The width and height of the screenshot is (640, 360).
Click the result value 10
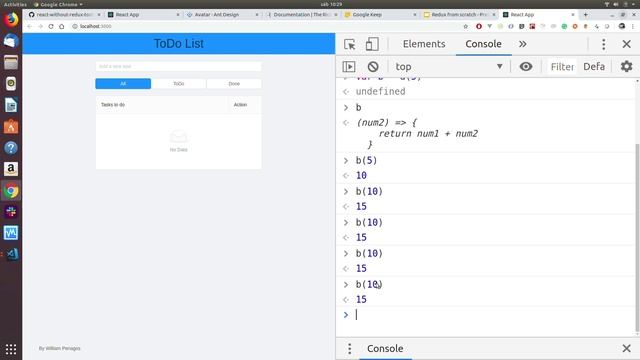point(361,176)
